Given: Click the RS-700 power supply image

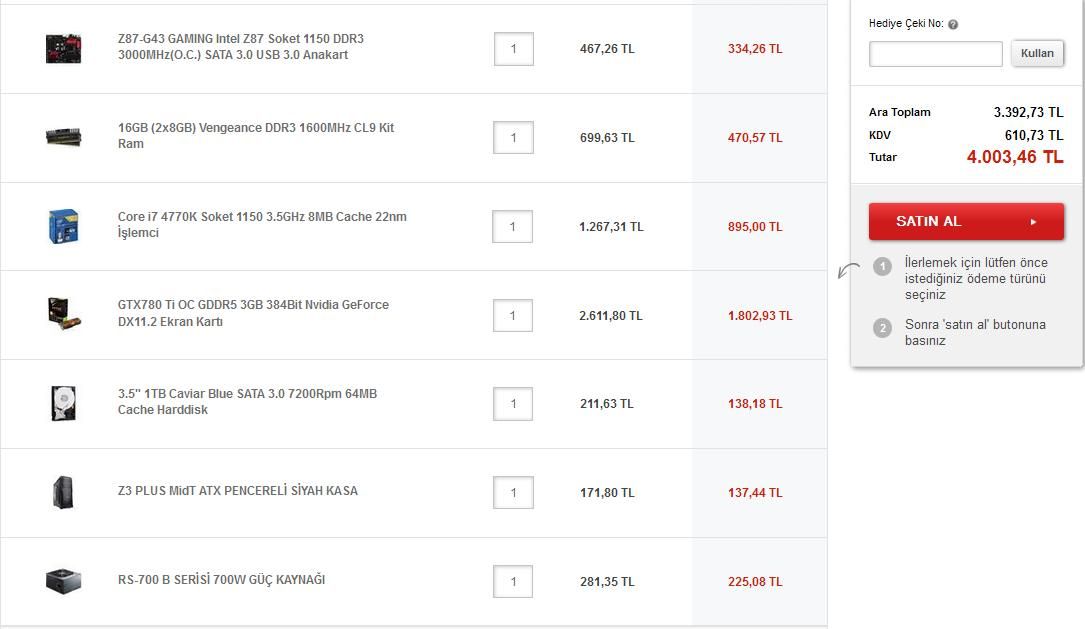Looking at the screenshot, I should tap(63, 581).
